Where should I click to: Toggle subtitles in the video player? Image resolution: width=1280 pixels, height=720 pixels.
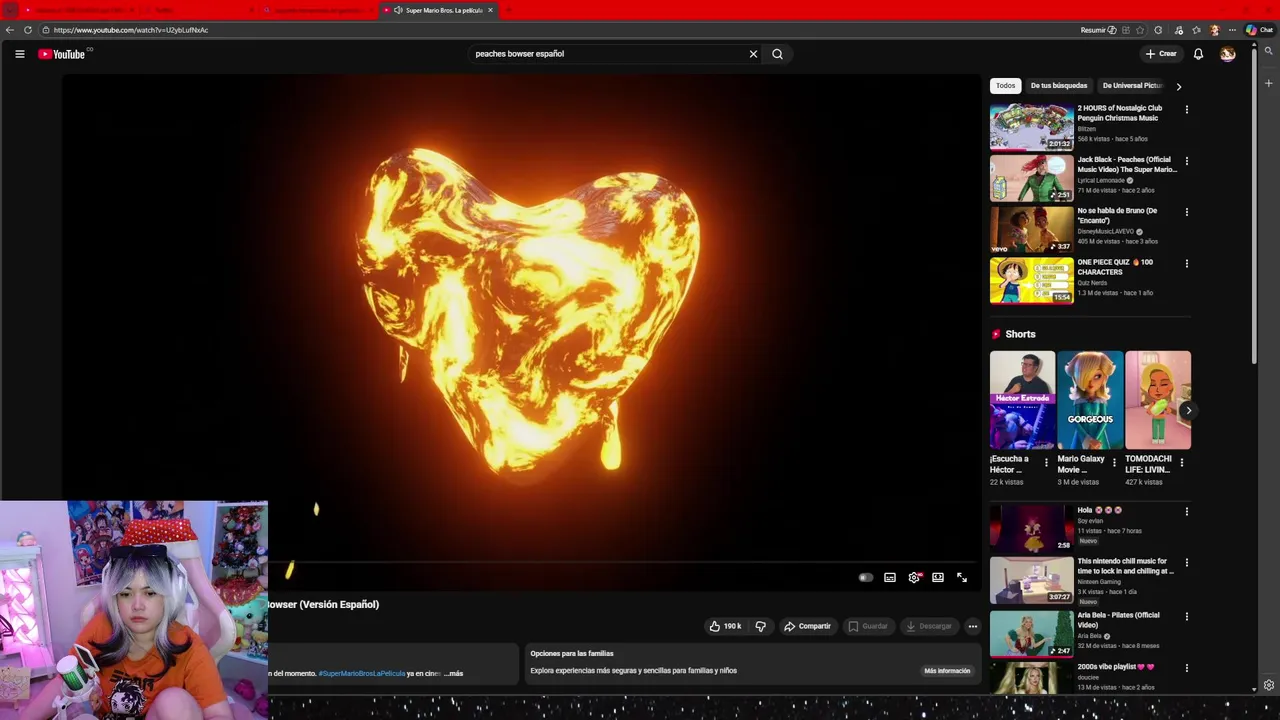coord(890,577)
